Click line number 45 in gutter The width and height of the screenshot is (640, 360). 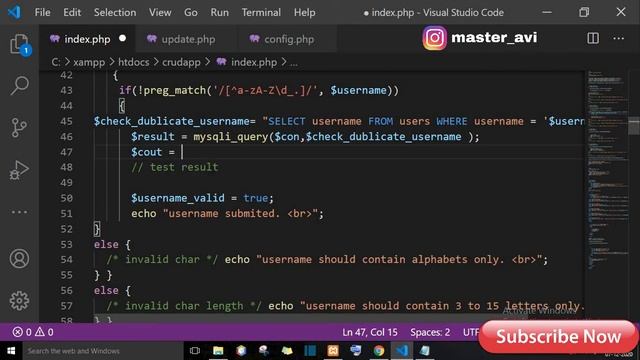tap(67, 121)
